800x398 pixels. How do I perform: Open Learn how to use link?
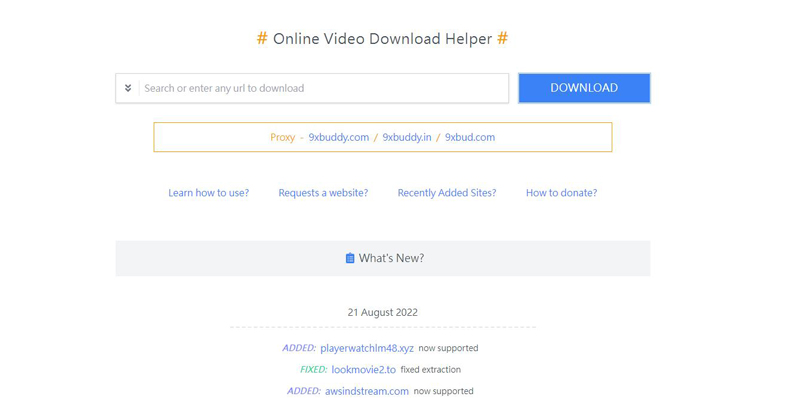pyautogui.click(x=209, y=193)
